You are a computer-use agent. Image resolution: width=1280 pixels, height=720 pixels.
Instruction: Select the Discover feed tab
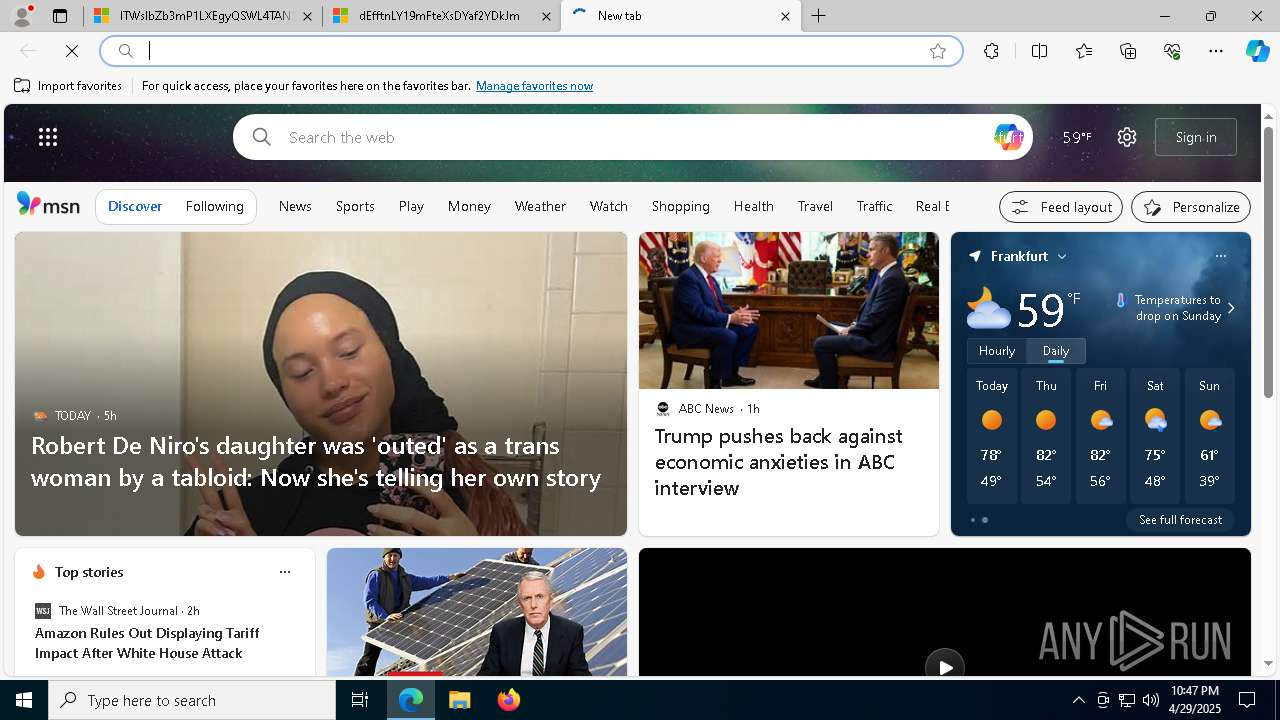coord(135,206)
